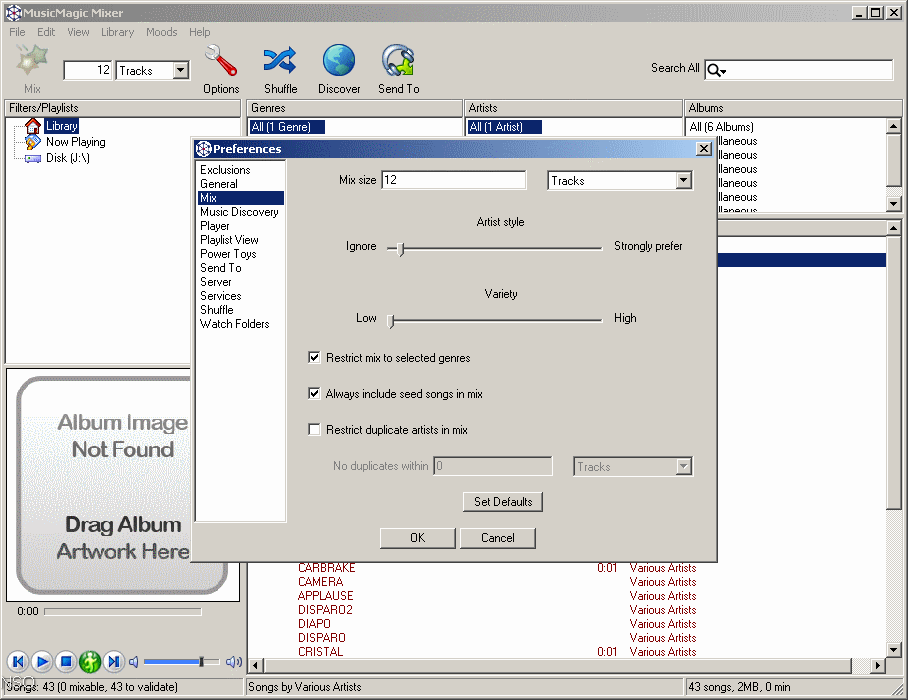Select All (1 Artist) in Artists
Screen dimensions: 908x700
tap(504, 127)
